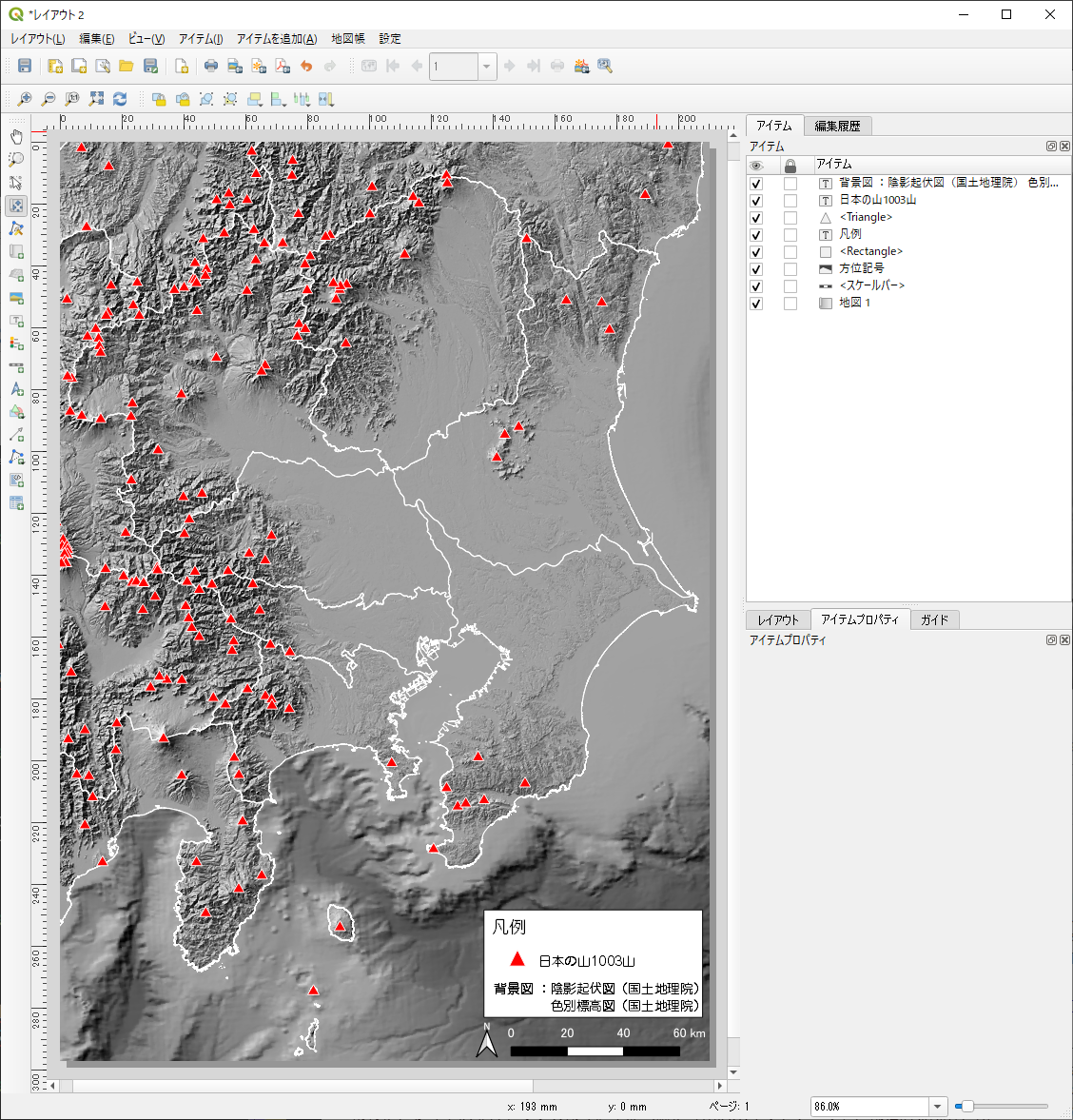Open the アイテムを追加 menu
The width and height of the screenshot is (1073, 1120).
tap(276, 39)
